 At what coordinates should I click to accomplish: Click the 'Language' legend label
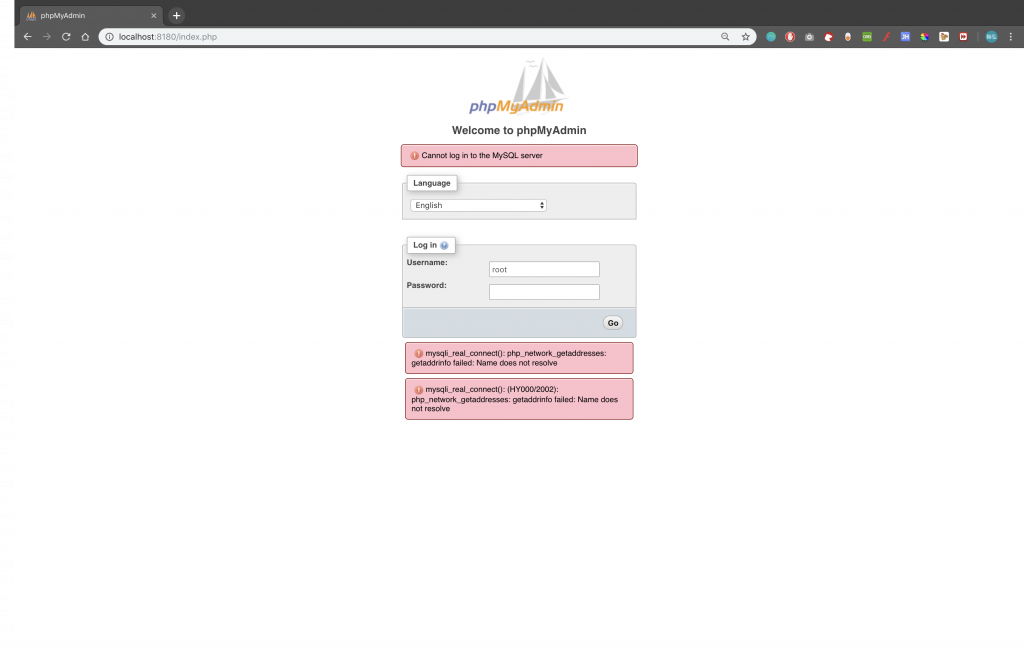click(x=432, y=183)
